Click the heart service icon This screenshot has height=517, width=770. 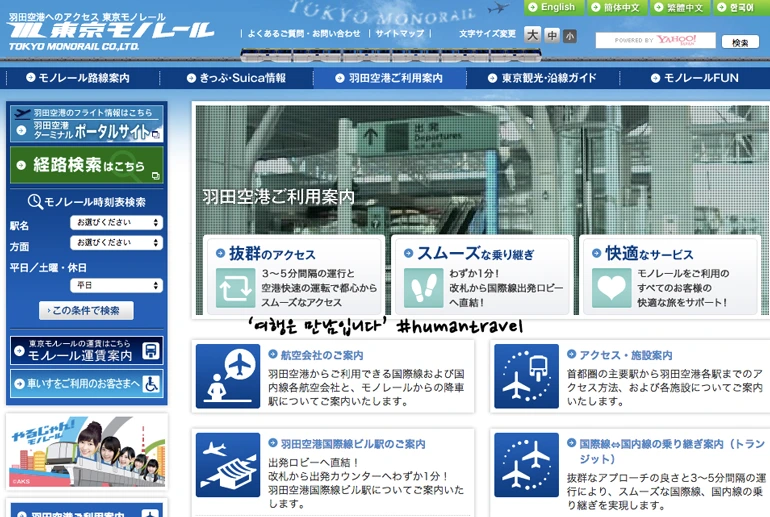coord(611,288)
